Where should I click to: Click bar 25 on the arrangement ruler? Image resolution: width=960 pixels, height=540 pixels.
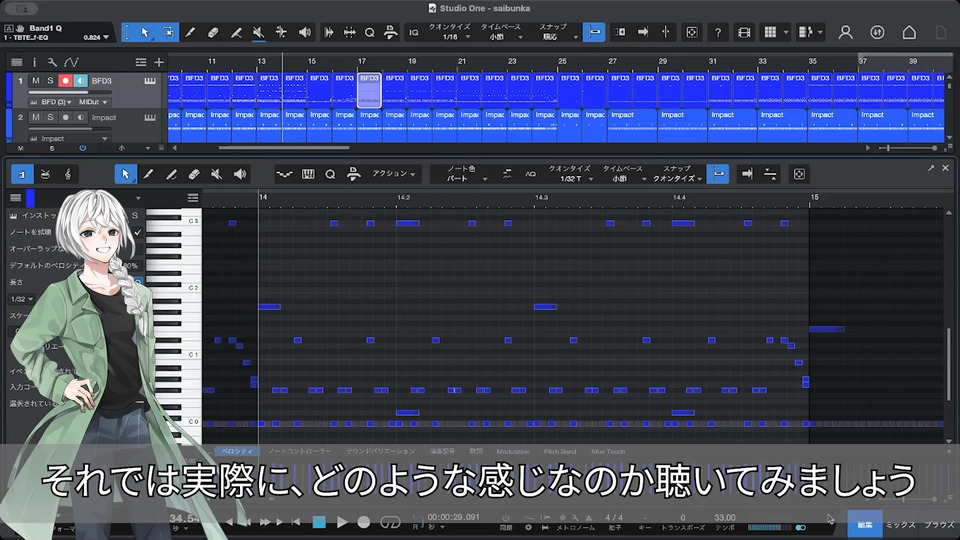pyautogui.click(x=562, y=61)
